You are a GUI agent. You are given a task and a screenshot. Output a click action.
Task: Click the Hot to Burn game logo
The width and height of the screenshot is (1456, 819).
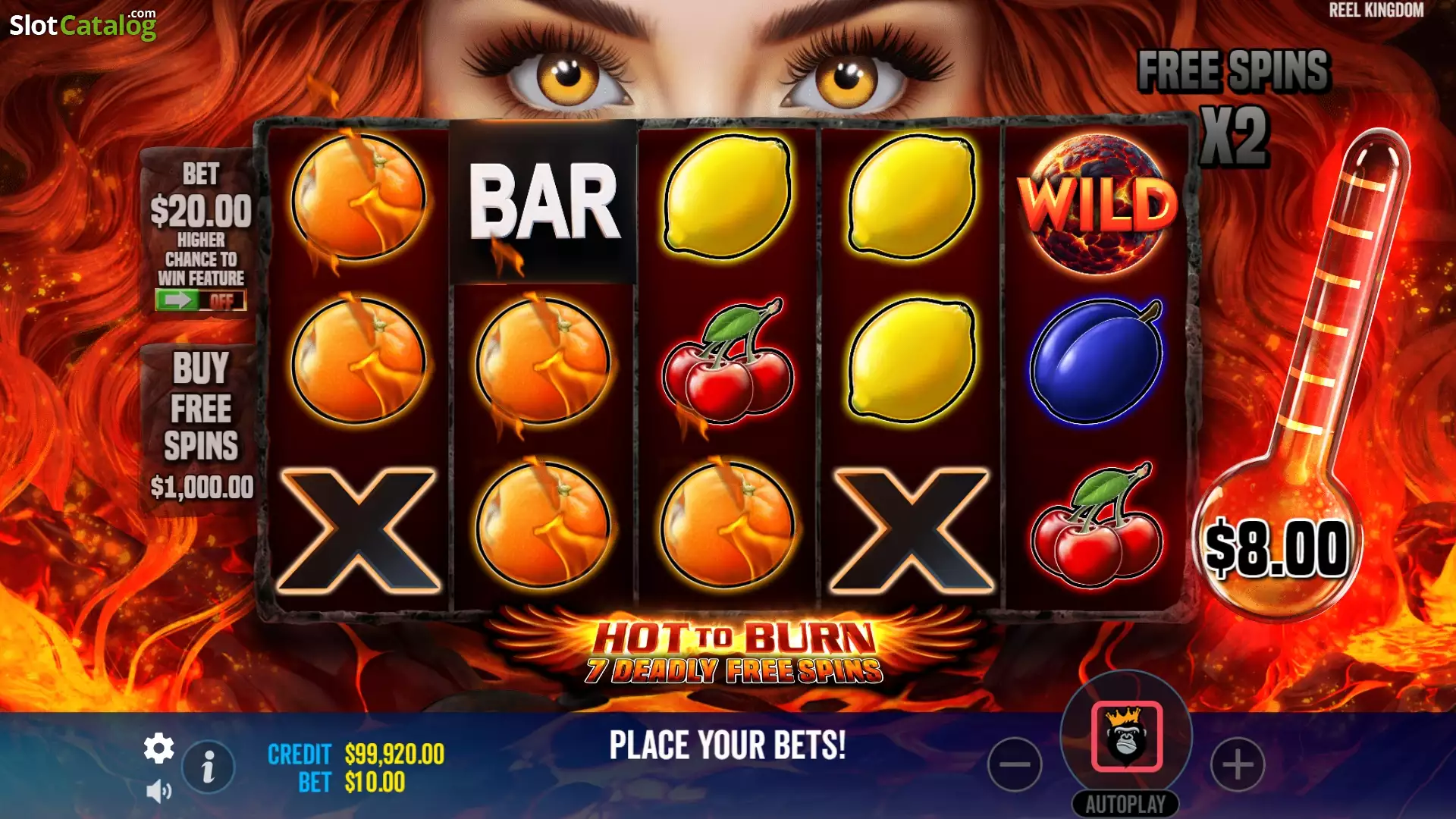coord(734,651)
